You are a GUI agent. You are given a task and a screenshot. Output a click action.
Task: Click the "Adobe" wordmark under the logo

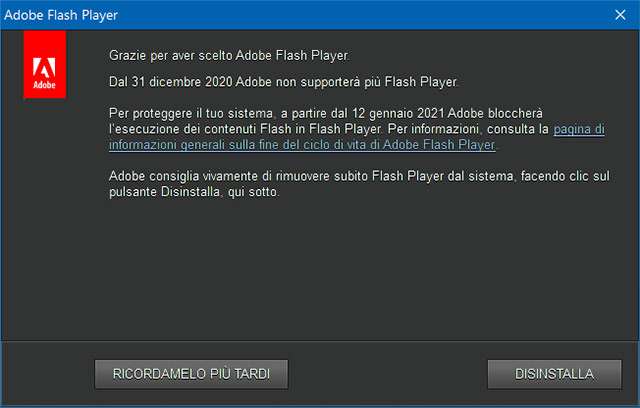(45, 86)
